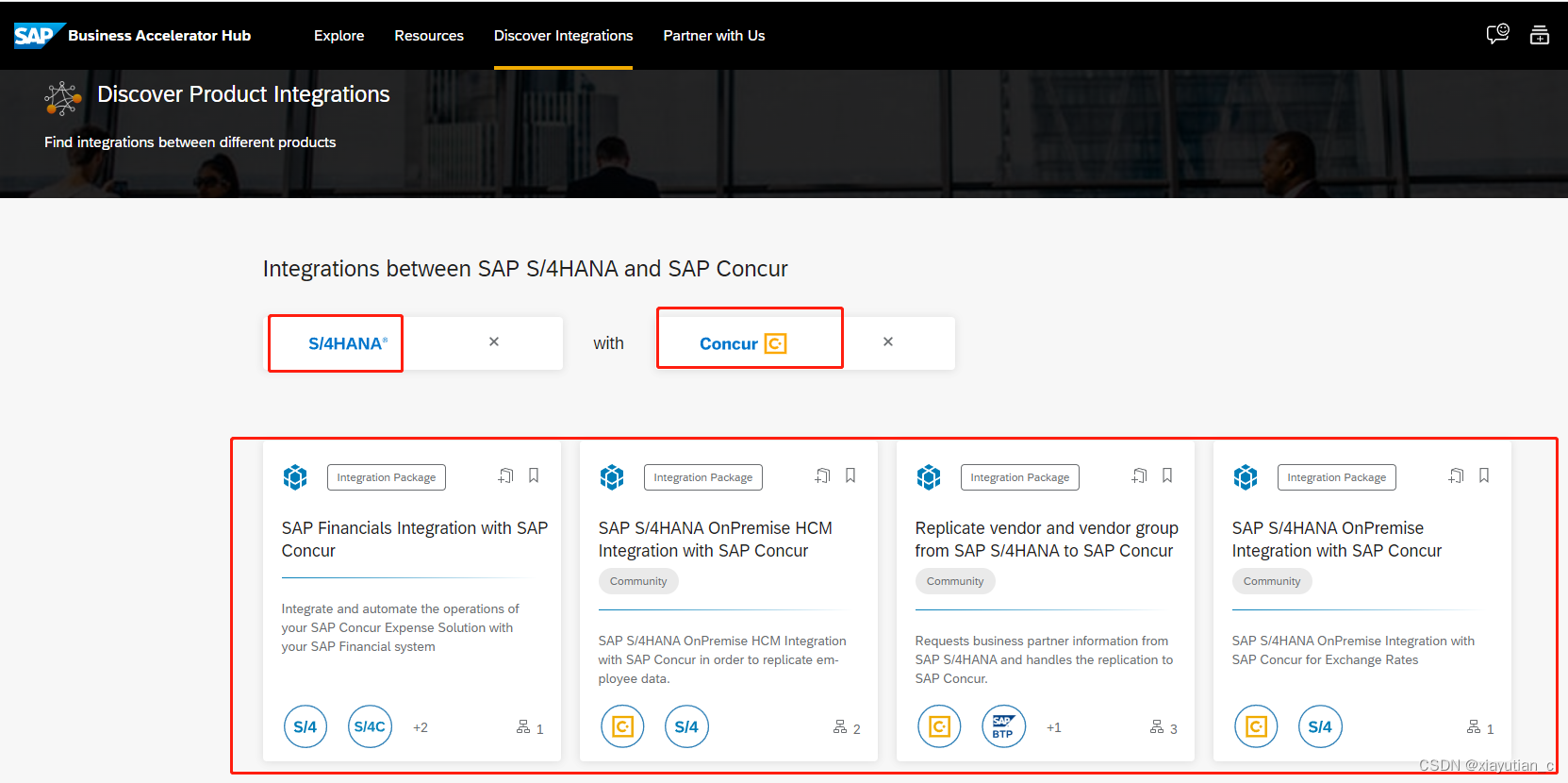1568x783 pixels.
Task: Click Community tag on Replicate vendor card
Action: pos(955,581)
